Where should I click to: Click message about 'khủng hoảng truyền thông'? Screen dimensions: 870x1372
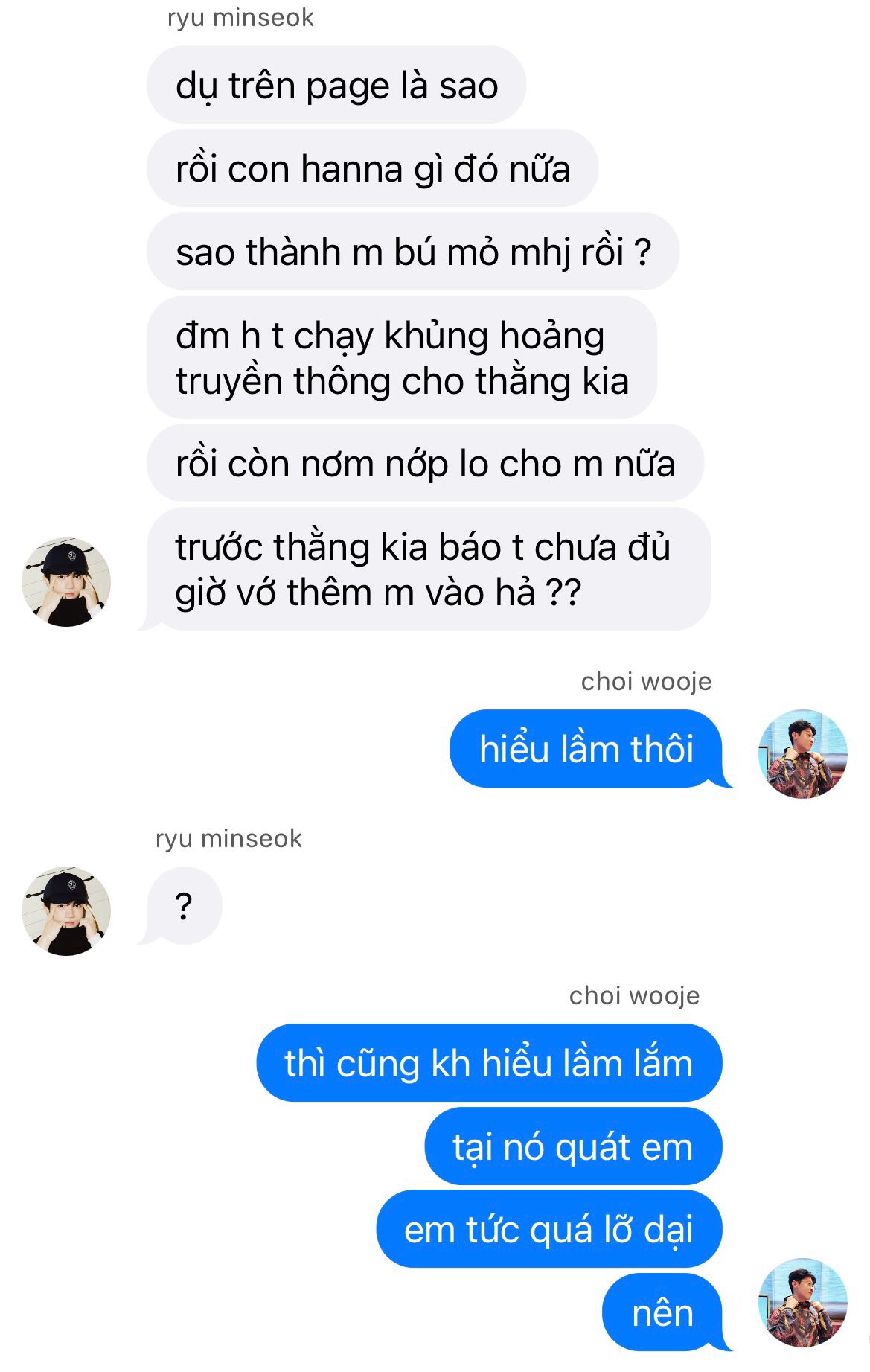click(402, 357)
